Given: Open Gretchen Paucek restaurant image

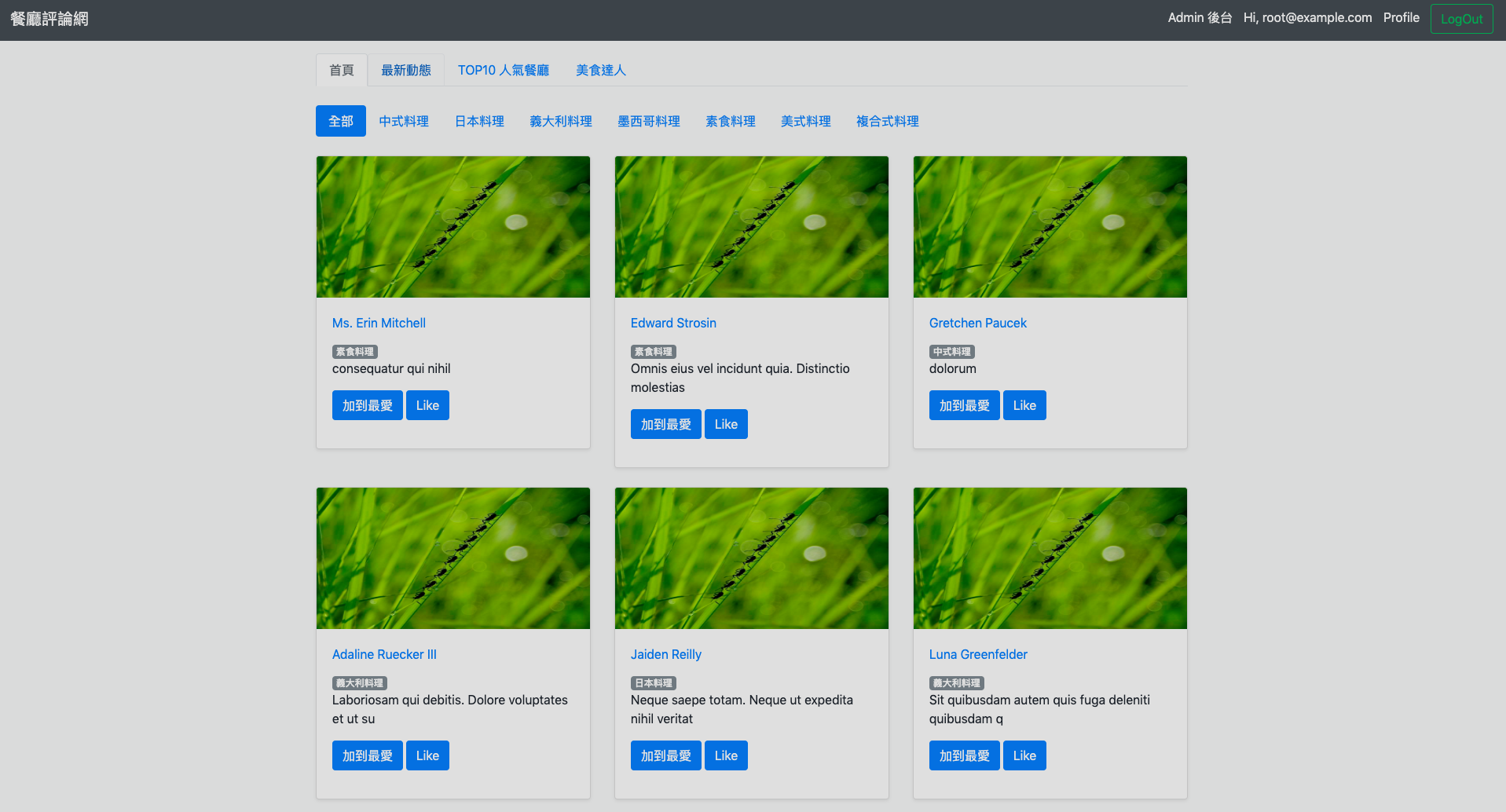Looking at the screenshot, I should click(1050, 227).
